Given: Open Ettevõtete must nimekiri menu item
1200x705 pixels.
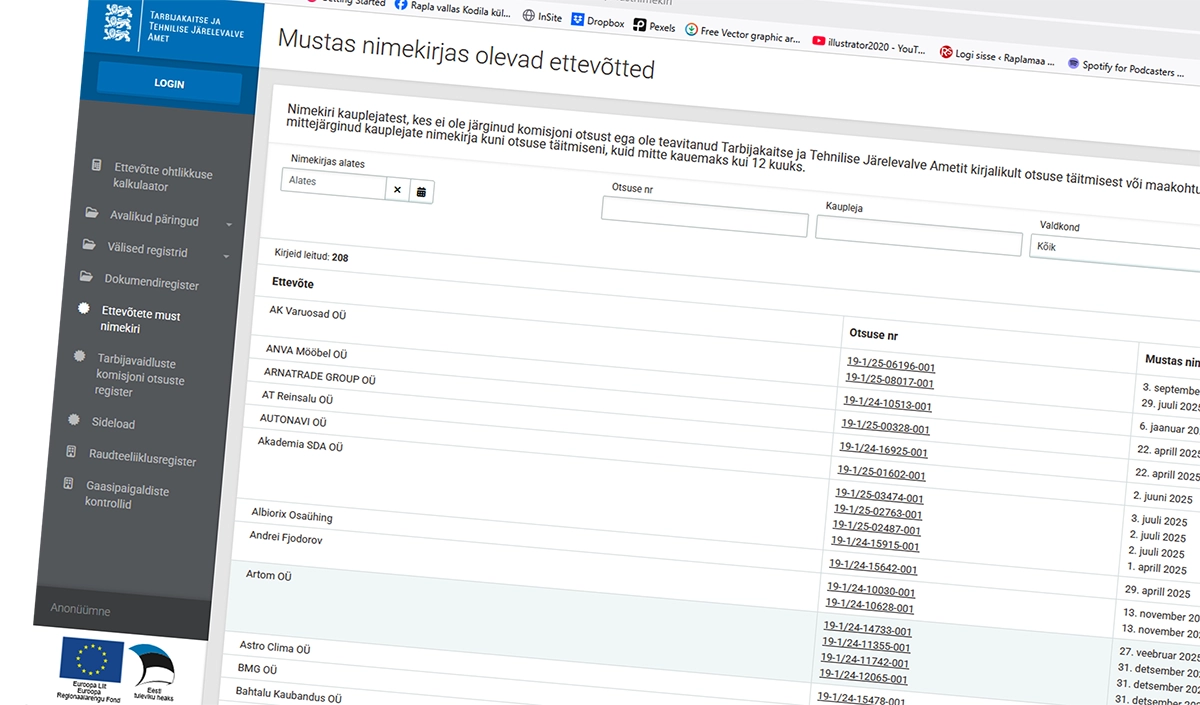Looking at the screenshot, I should 140,321.
